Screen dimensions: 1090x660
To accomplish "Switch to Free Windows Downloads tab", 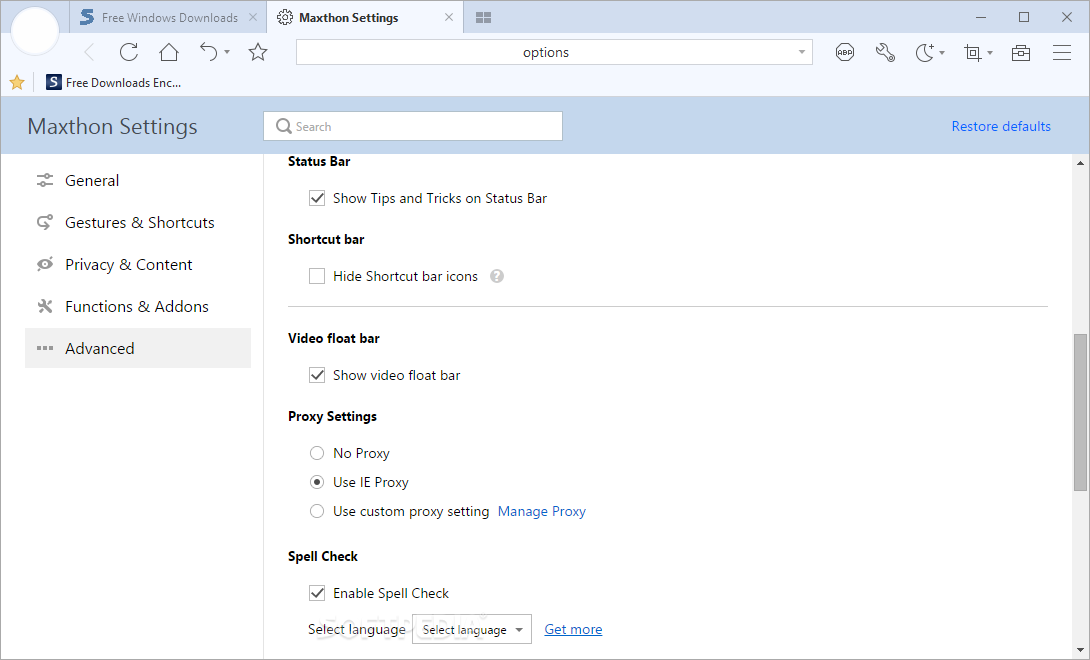I will coord(168,17).
